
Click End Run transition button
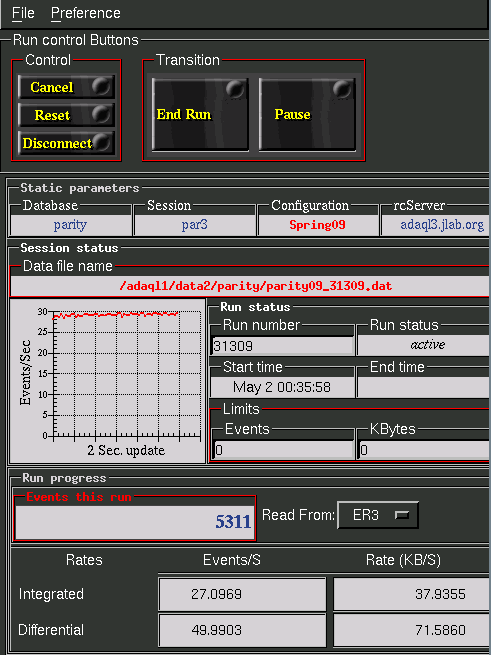200,114
